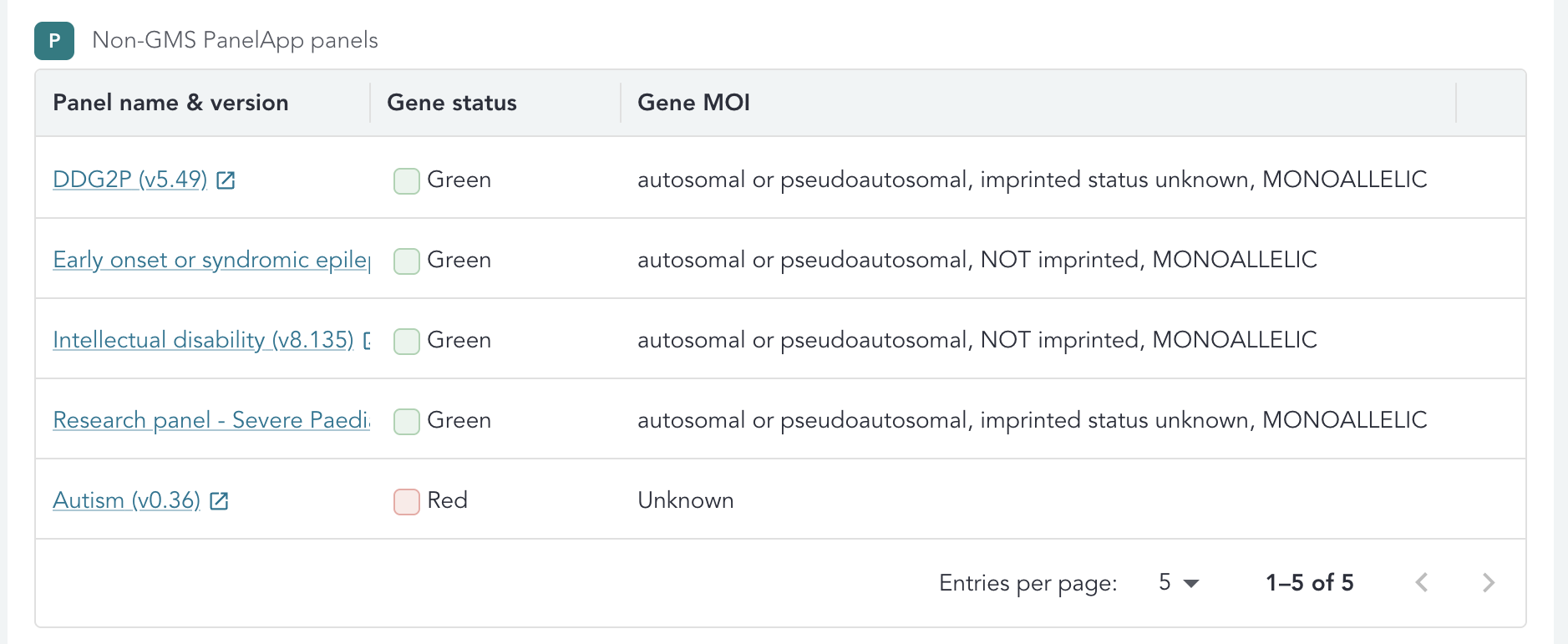Open Research panel - Severe Paediatric link

tap(211, 420)
